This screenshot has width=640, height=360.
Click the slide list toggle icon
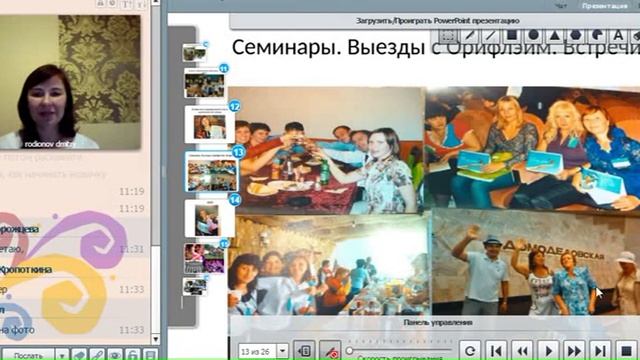tap(304, 351)
